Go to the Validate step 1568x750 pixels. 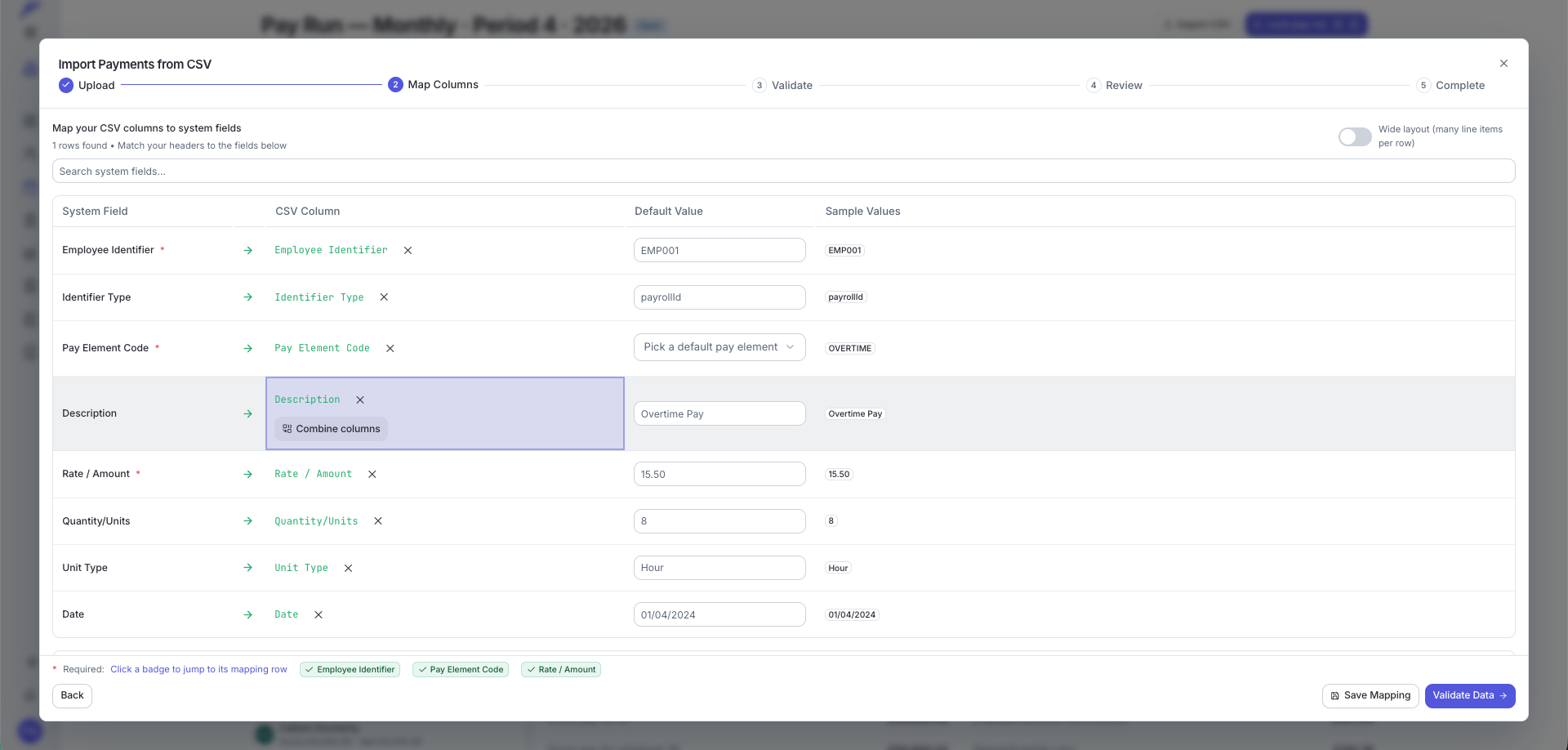[782, 86]
